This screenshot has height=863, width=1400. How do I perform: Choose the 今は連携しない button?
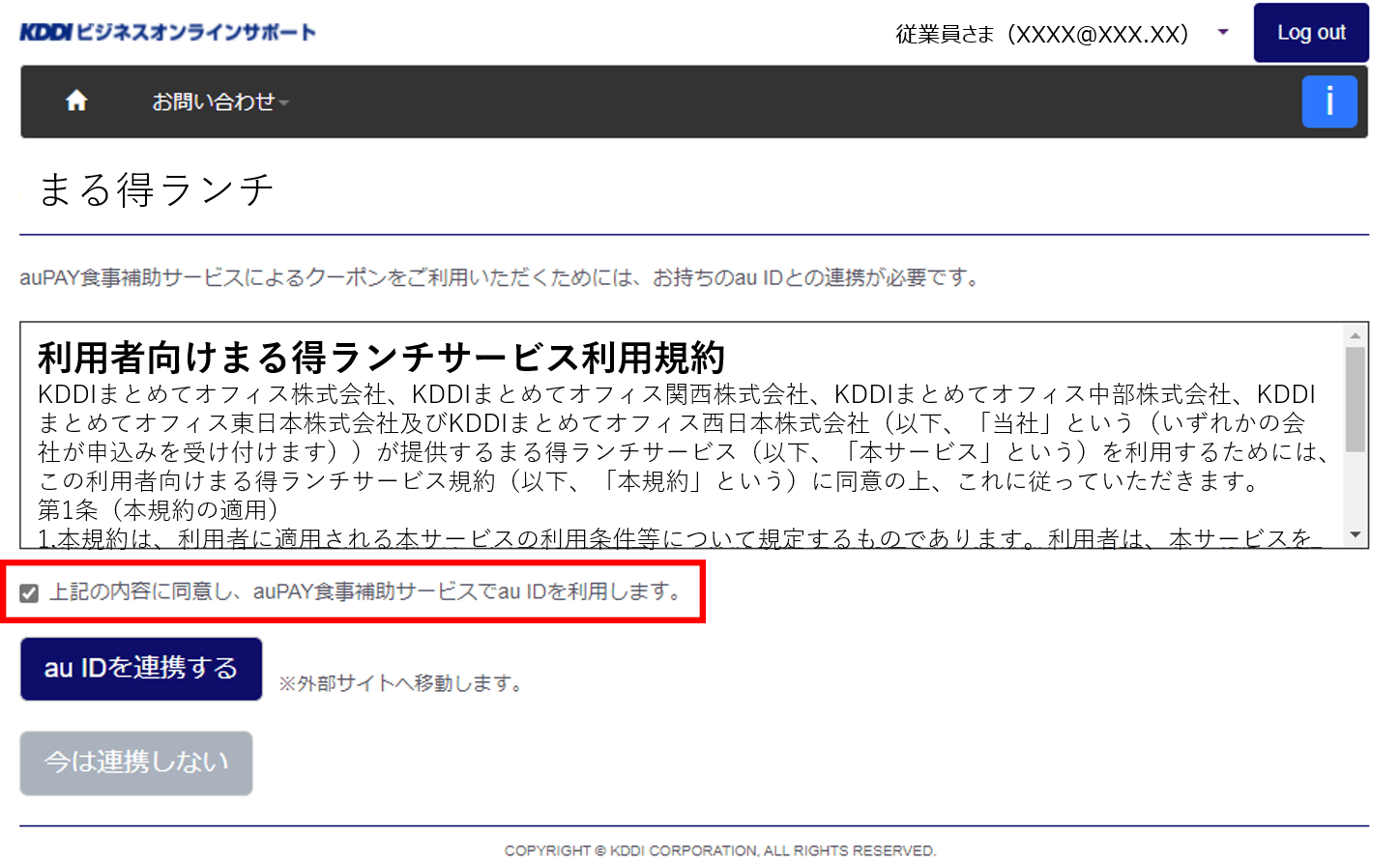136,762
